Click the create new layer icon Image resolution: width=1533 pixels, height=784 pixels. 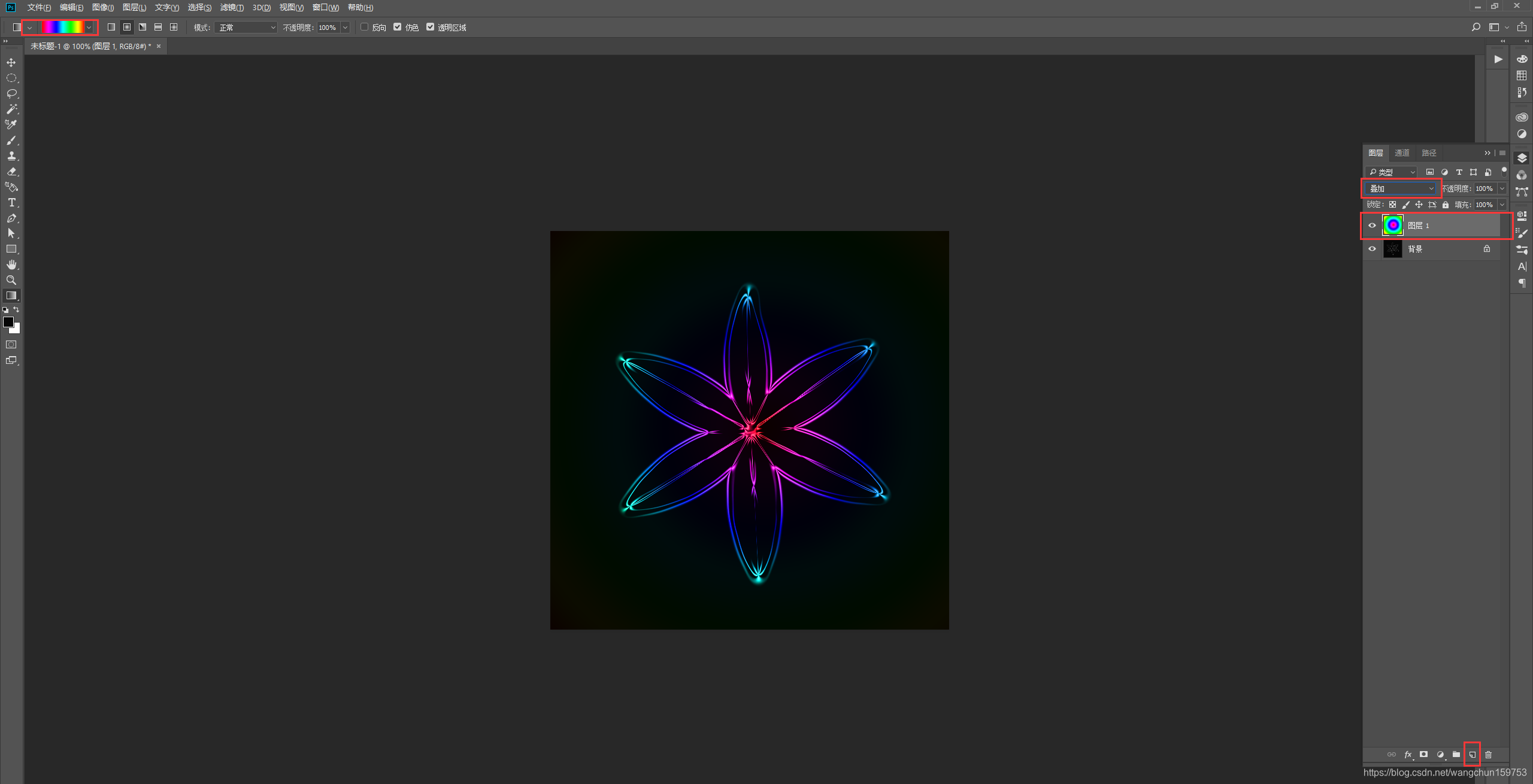pos(1472,755)
